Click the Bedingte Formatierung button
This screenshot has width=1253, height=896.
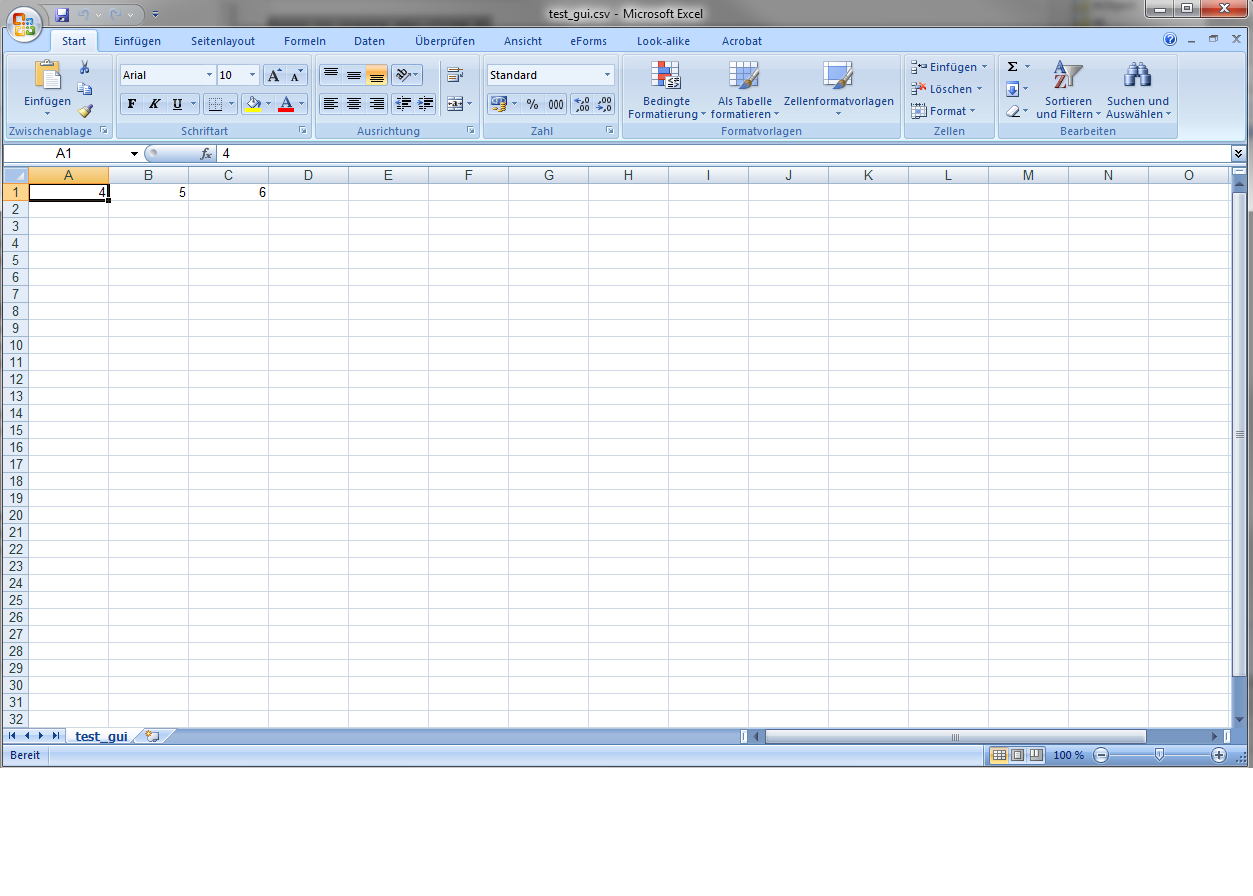point(666,90)
